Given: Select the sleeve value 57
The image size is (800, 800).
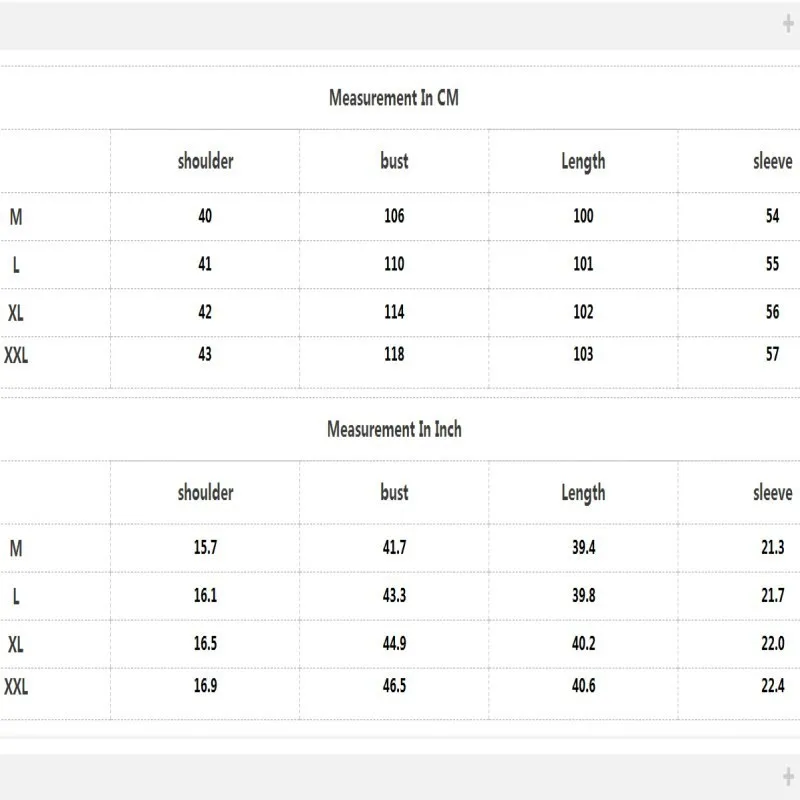Looking at the screenshot, I should click(x=772, y=354).
